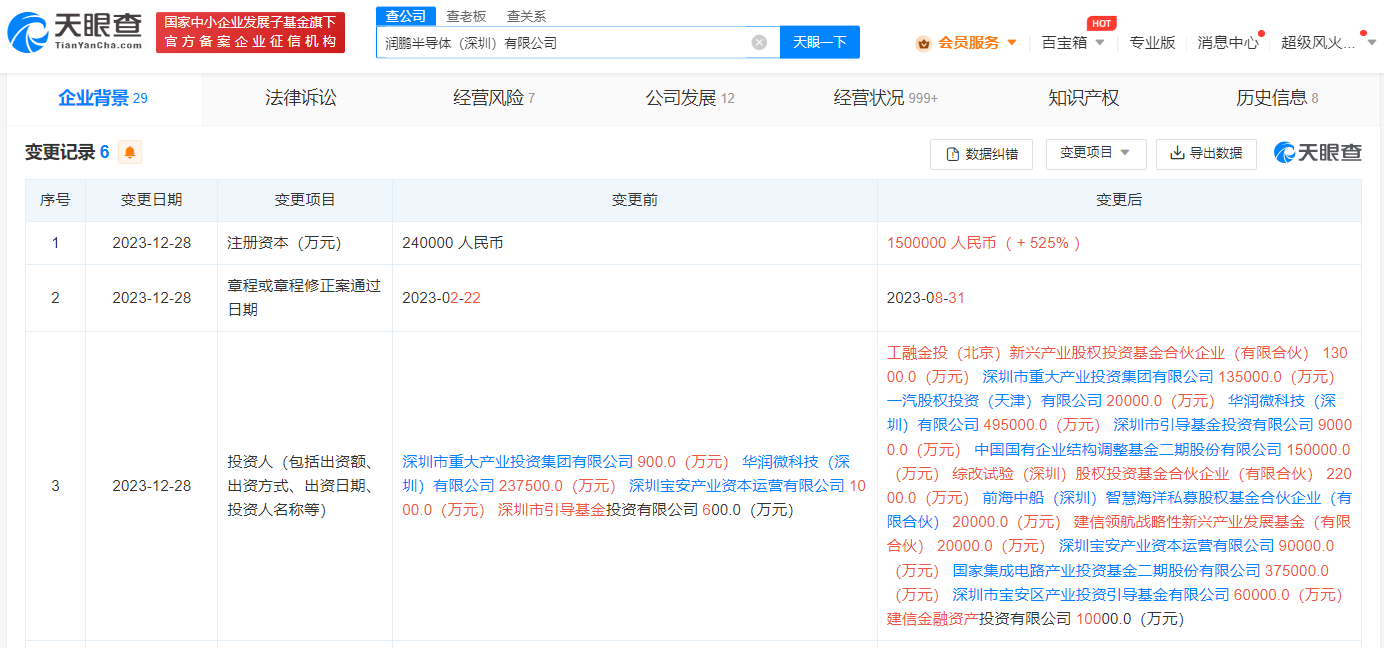Select the 投资人 change item cell
1384x648 pixels.
click(x=304, y=486)
